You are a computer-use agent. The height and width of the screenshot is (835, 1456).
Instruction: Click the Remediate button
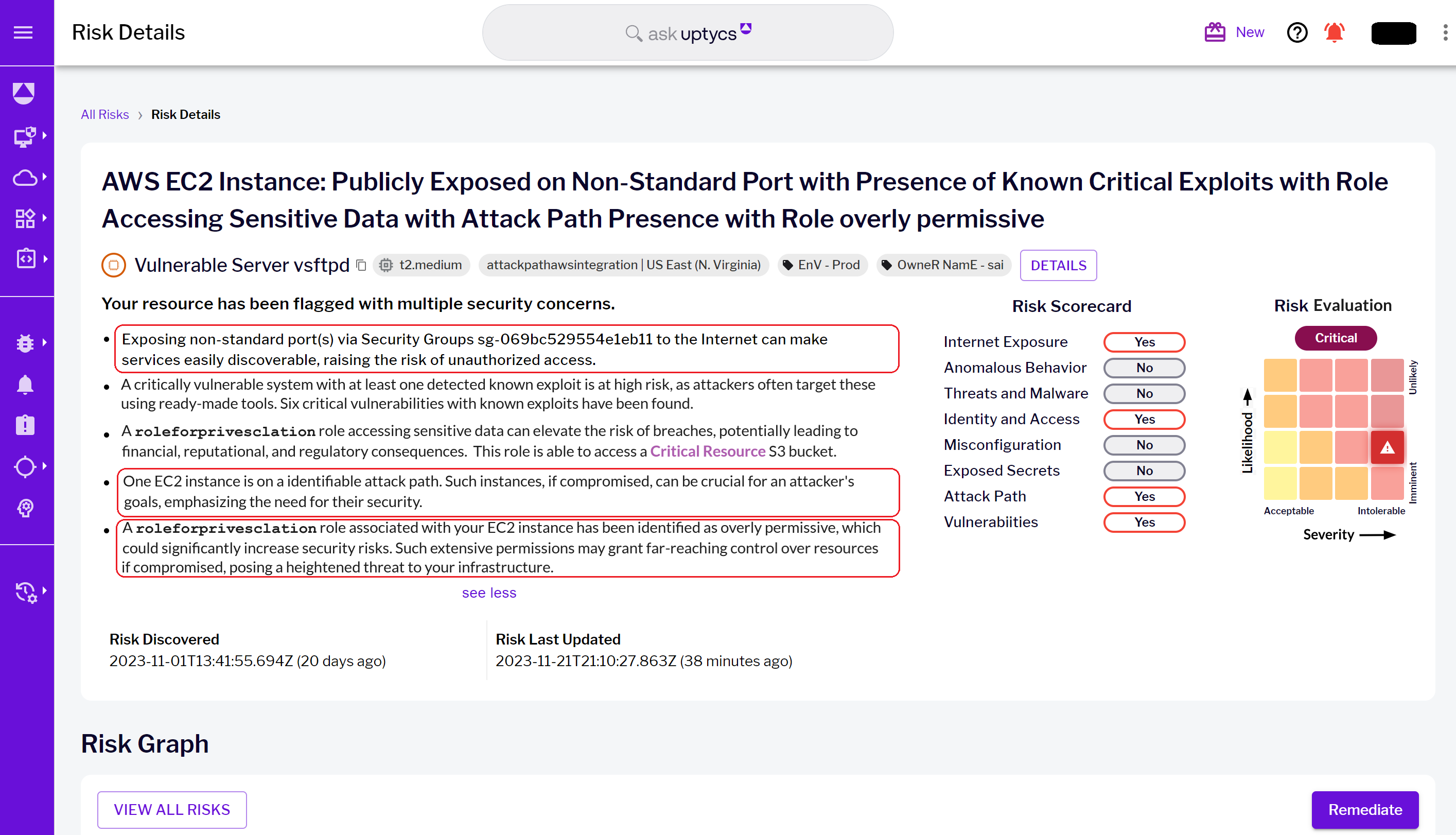point(1364,809)
